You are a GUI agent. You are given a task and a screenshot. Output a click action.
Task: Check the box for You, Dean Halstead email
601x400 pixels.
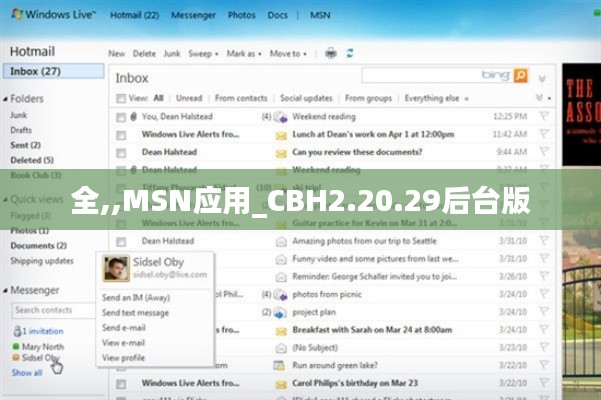click(x=121, y=117)
